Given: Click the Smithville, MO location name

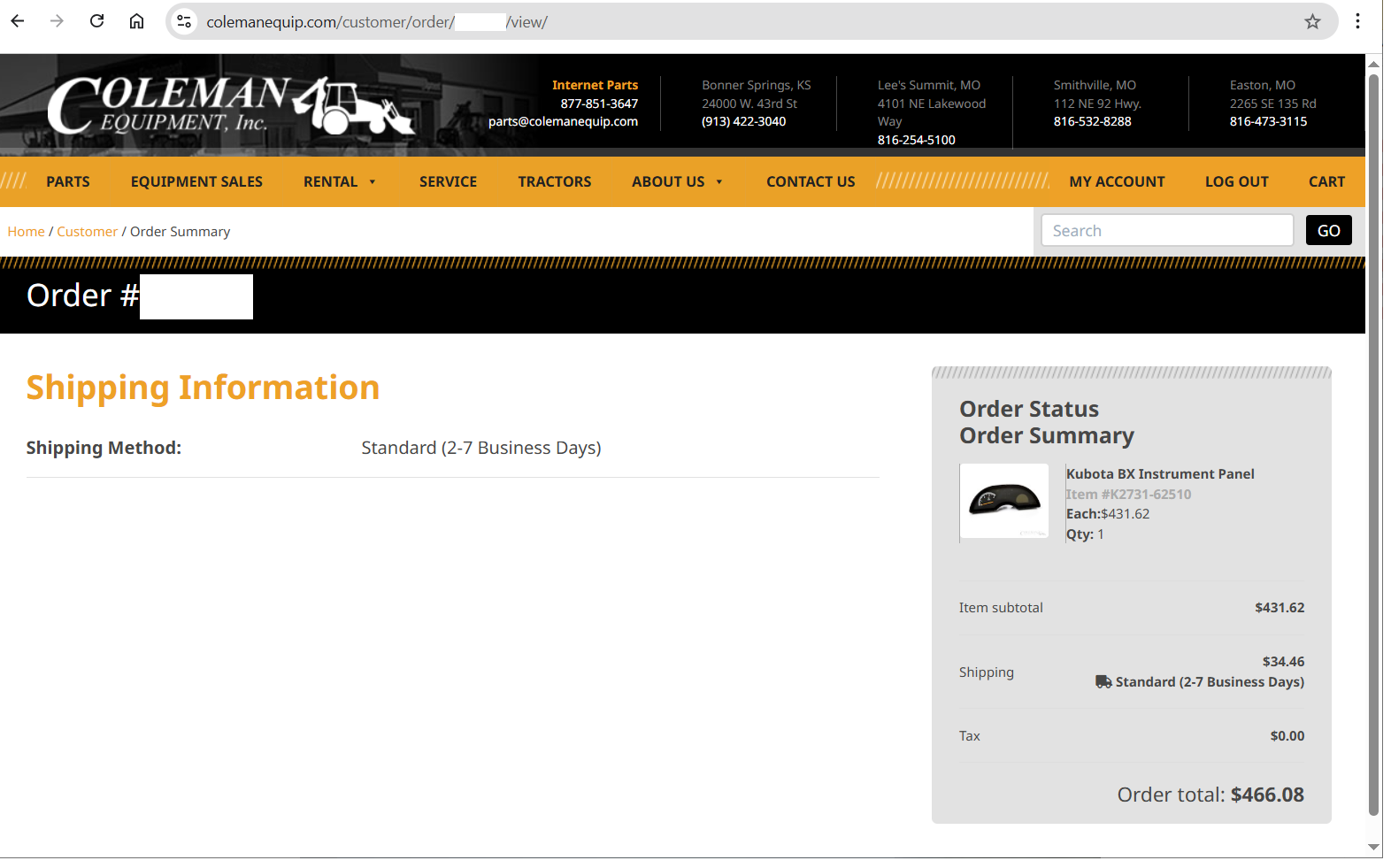Looking at the screenshot, I should (1095, 85).
